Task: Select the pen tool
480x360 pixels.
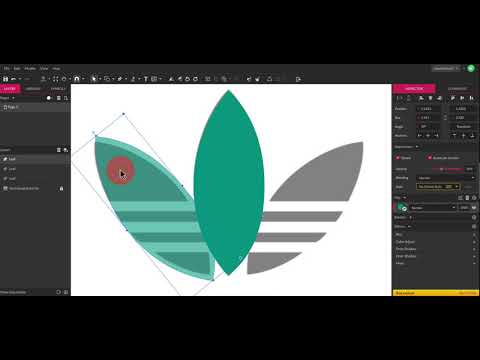Action: (x=120, y=79)
